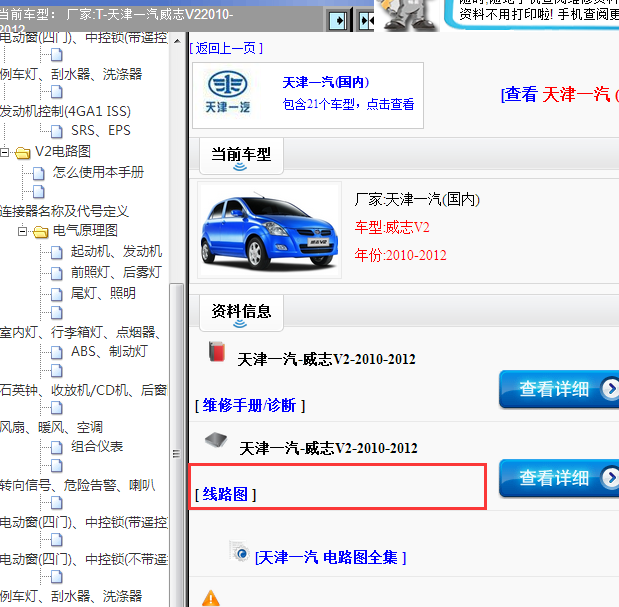Screen dimensions: 619x607
Task: Click the page icon beside 尾灯、照明
Action: (x=57, y=294)
